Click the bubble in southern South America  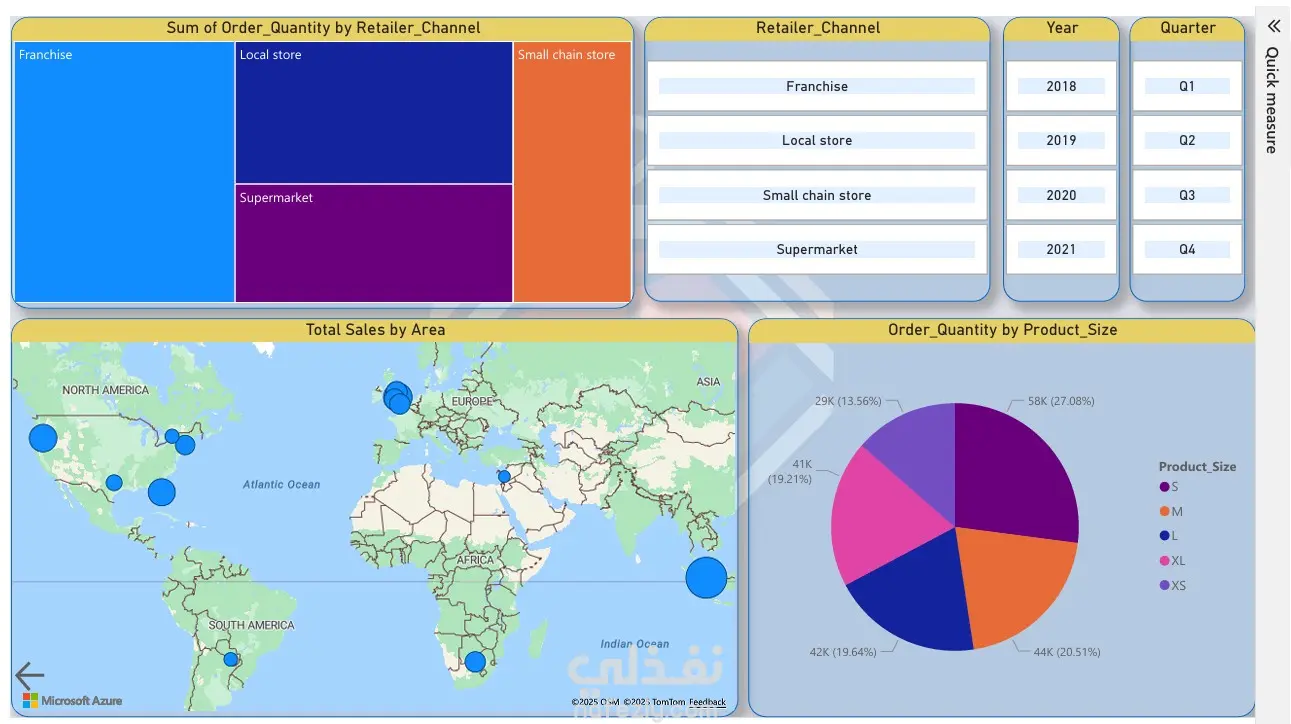231,659
